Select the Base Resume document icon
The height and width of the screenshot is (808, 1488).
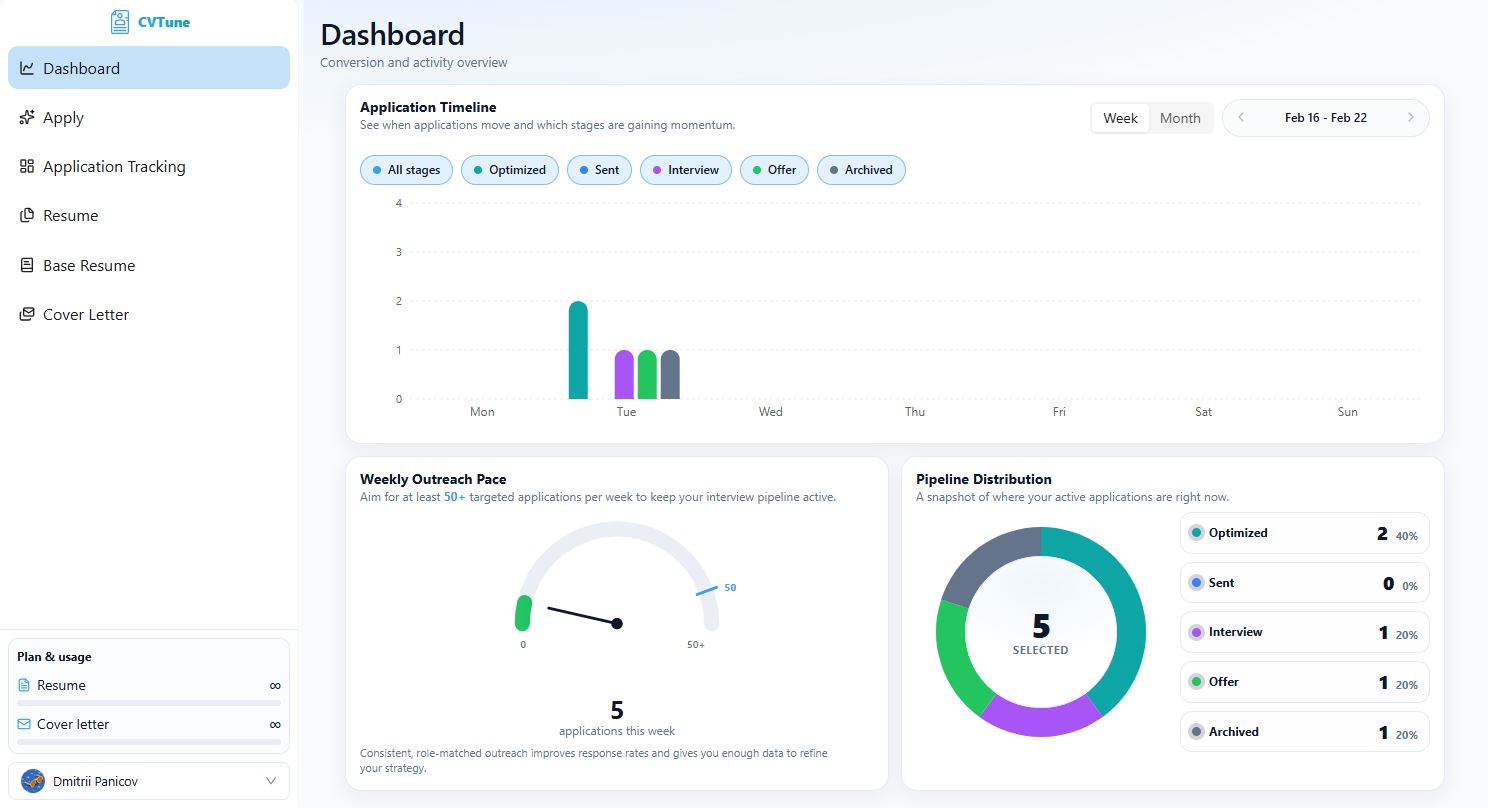click(x=27, y=266)
